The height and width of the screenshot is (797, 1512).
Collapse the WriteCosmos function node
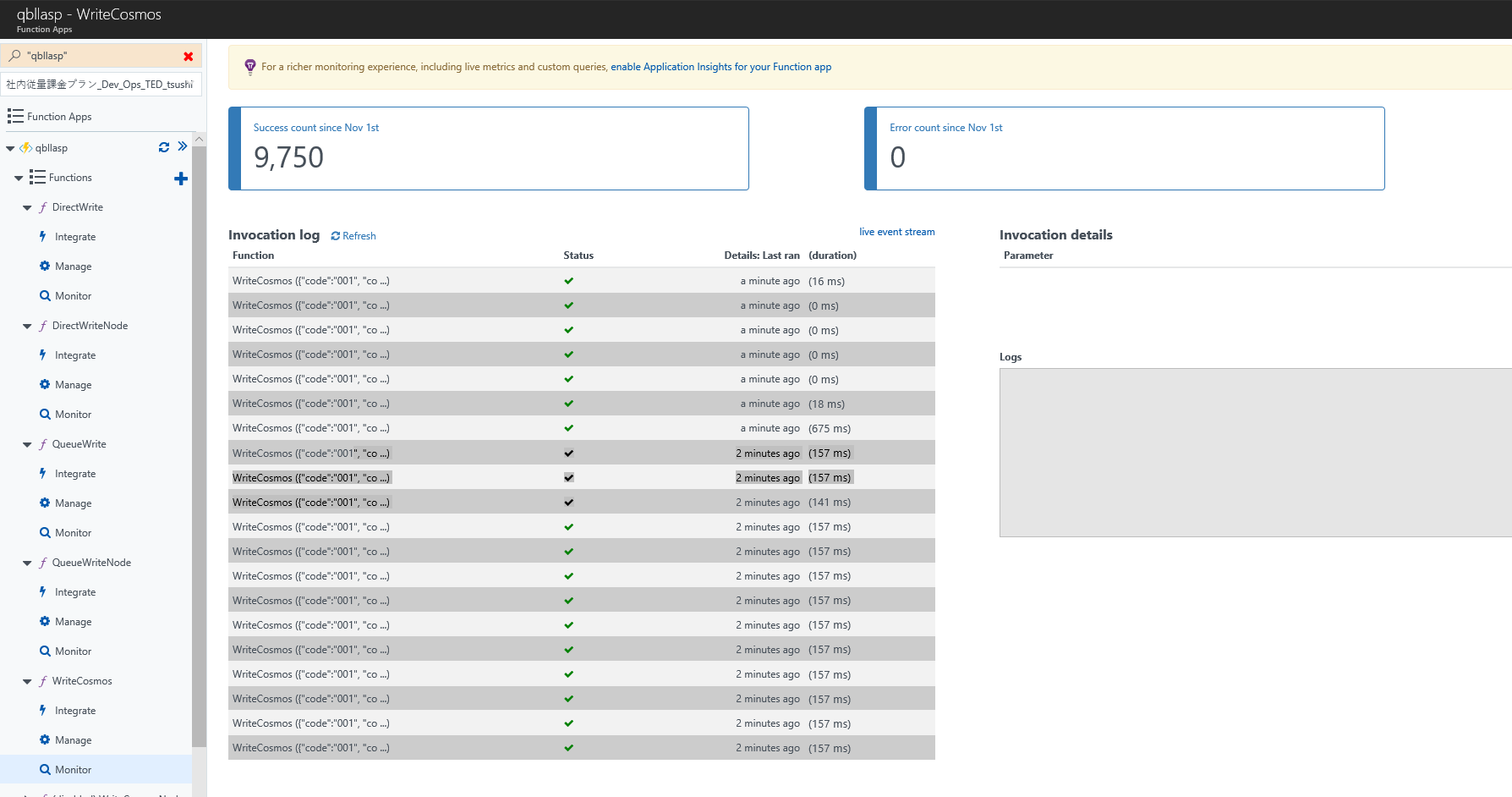pyautogui.click(x=27, y=681)
